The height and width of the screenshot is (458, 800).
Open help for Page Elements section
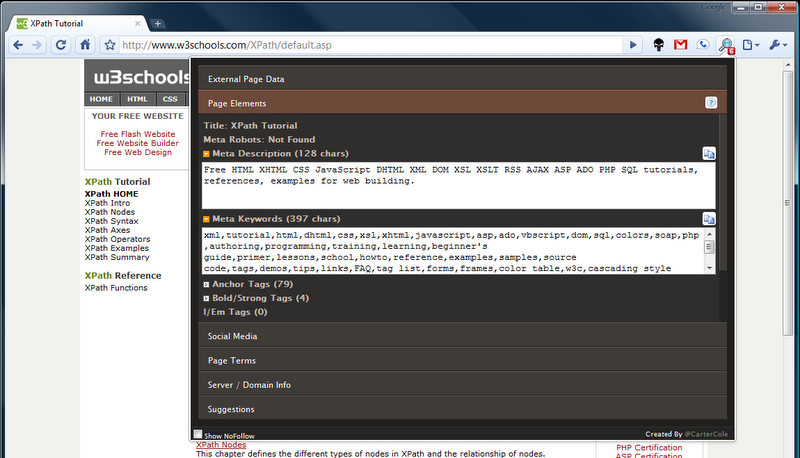tap(711, 103)
